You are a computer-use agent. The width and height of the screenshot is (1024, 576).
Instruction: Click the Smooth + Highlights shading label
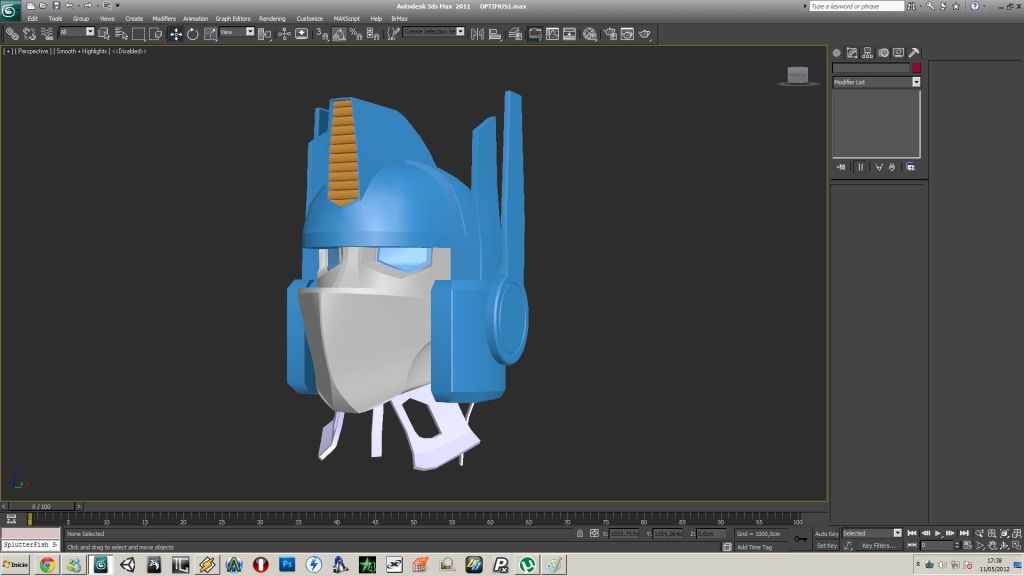click(x=82, y=51)
